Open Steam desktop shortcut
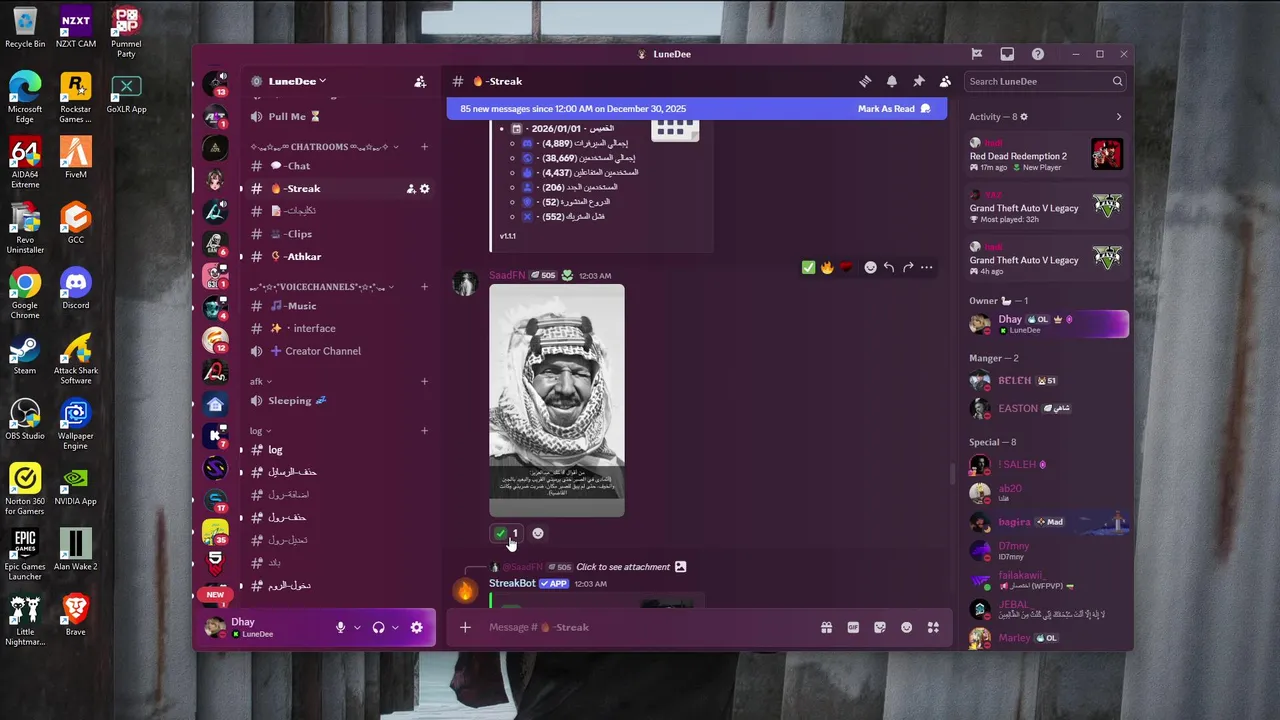 tap(25, 353)
